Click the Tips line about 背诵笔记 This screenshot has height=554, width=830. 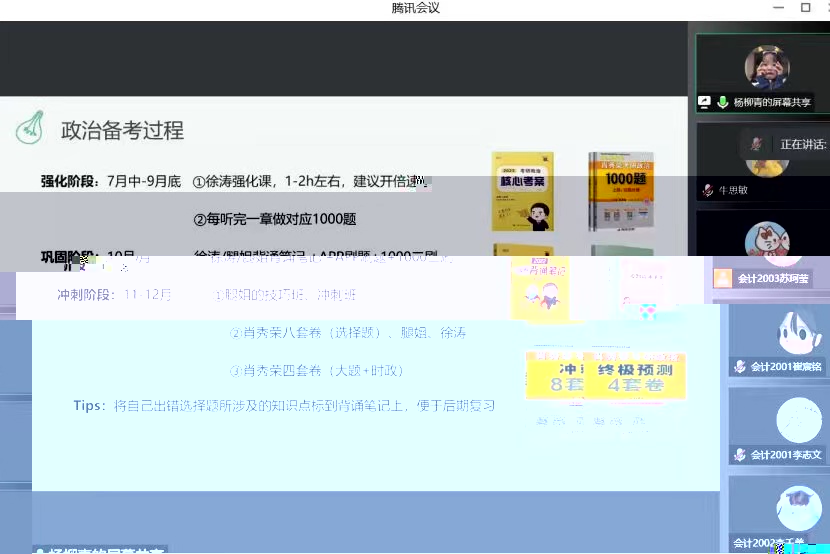pyautogui.click(x=284, y=406)
